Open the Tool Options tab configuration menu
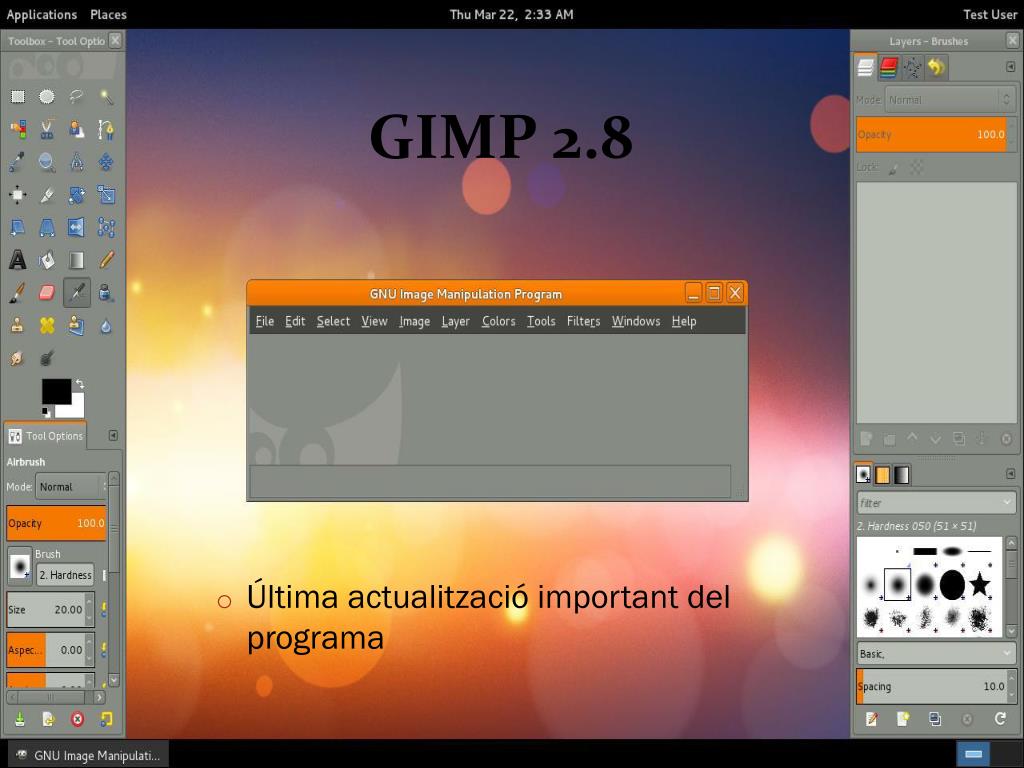This screenshot has width=1024, height=768. [x=113, y=436]
